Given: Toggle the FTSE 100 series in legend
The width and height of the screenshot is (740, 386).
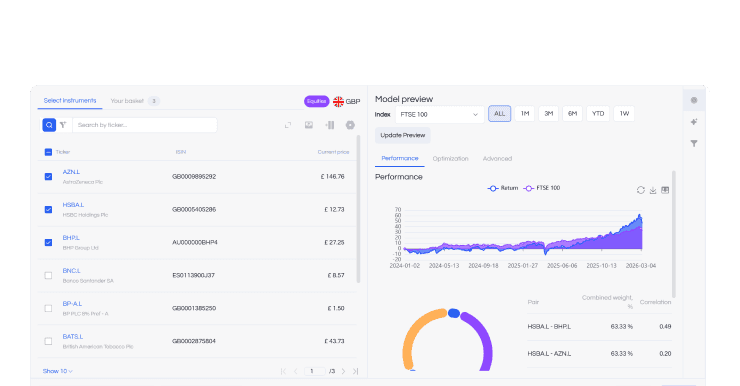Looking at the screenshot, I should coord(542,188).
